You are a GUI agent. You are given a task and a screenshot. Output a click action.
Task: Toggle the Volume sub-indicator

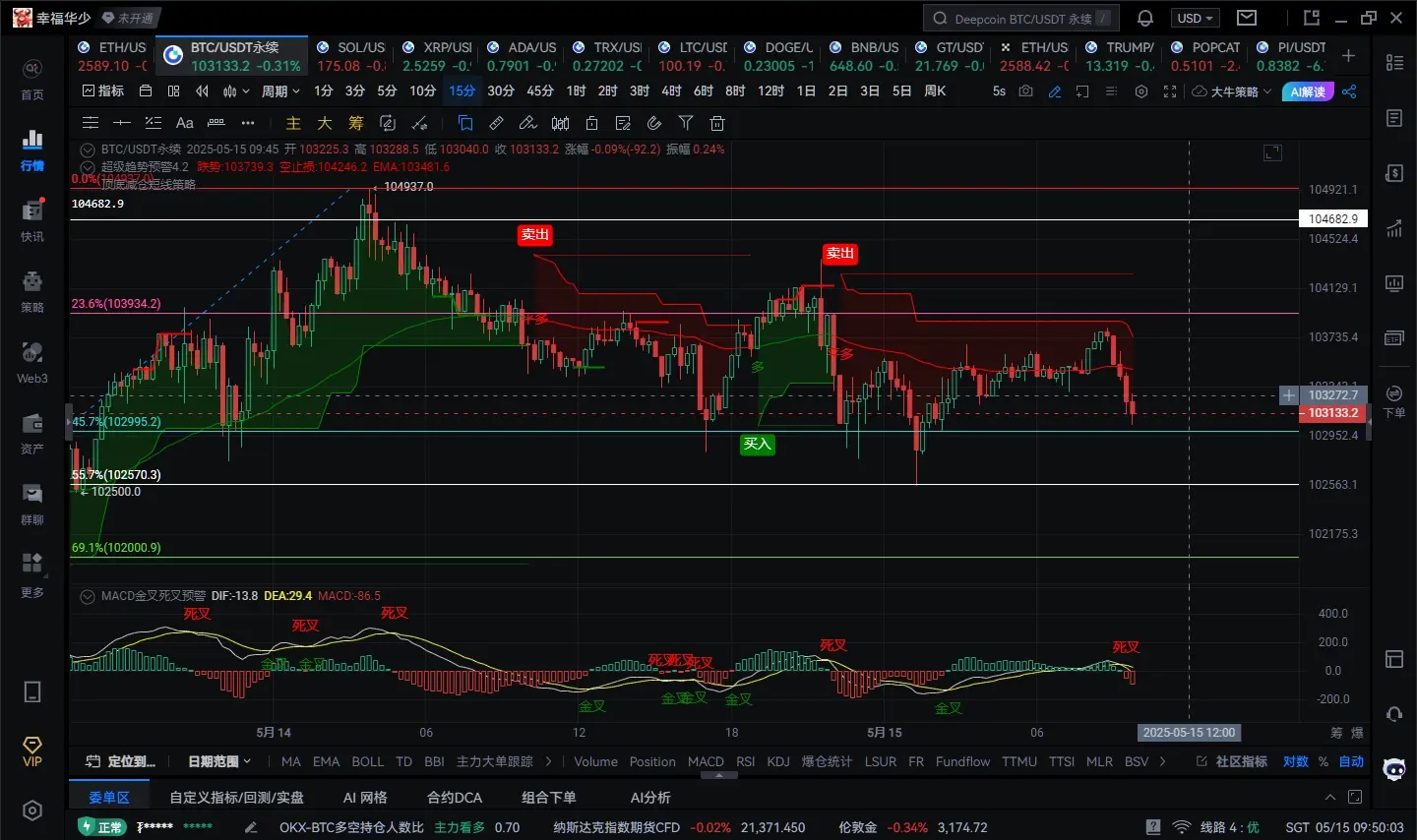point(596,761)
